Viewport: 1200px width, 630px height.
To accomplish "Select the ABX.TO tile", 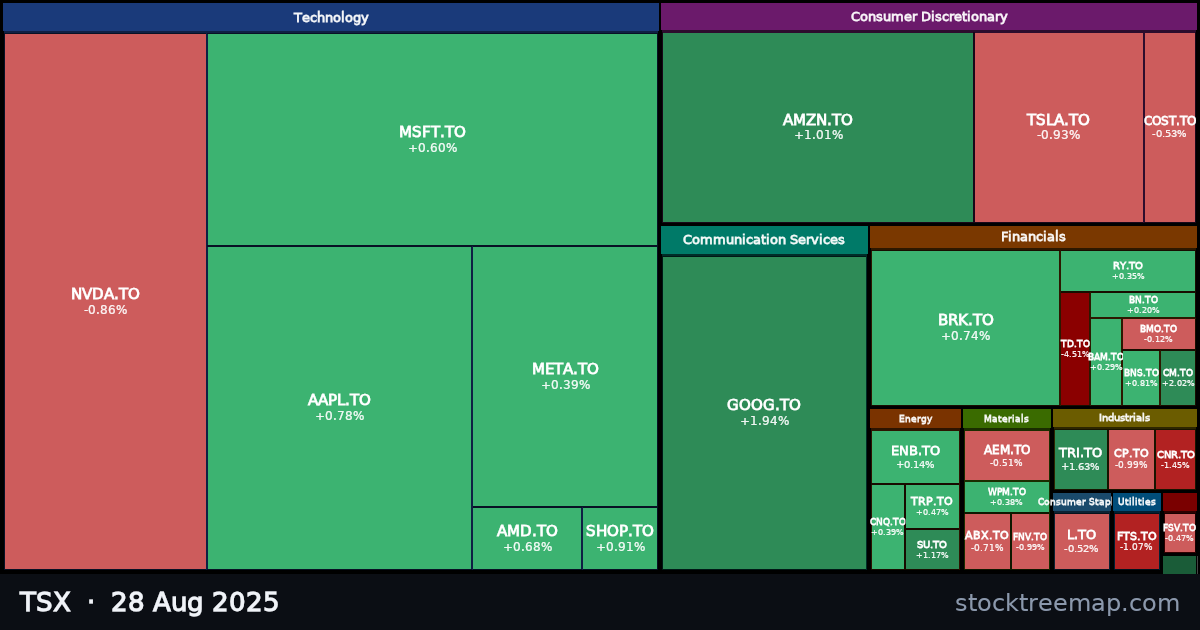I will (987, 542).
